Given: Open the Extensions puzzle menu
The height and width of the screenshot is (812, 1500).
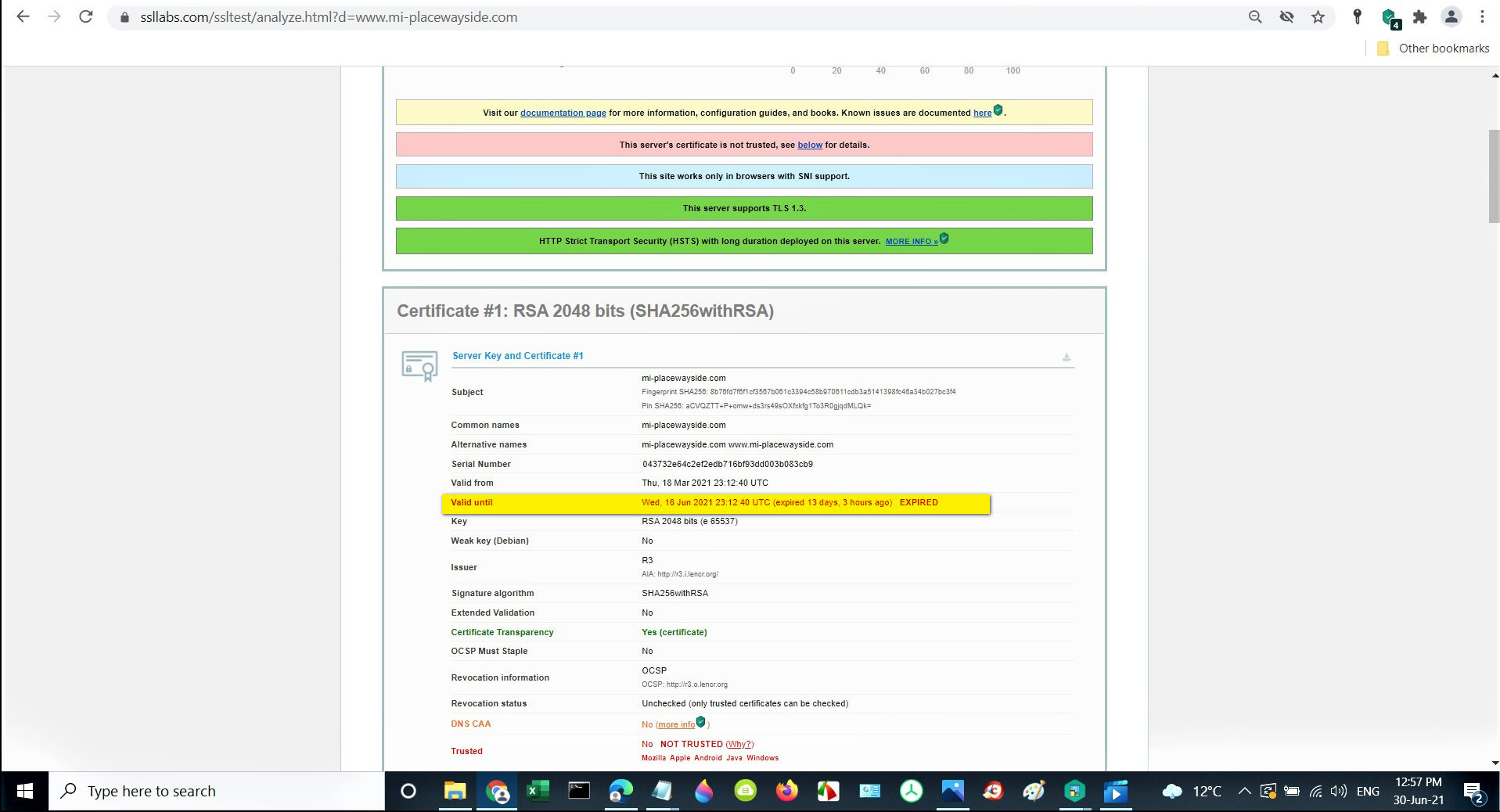Looking at the screenshot, I should (x=1420, y=16).
